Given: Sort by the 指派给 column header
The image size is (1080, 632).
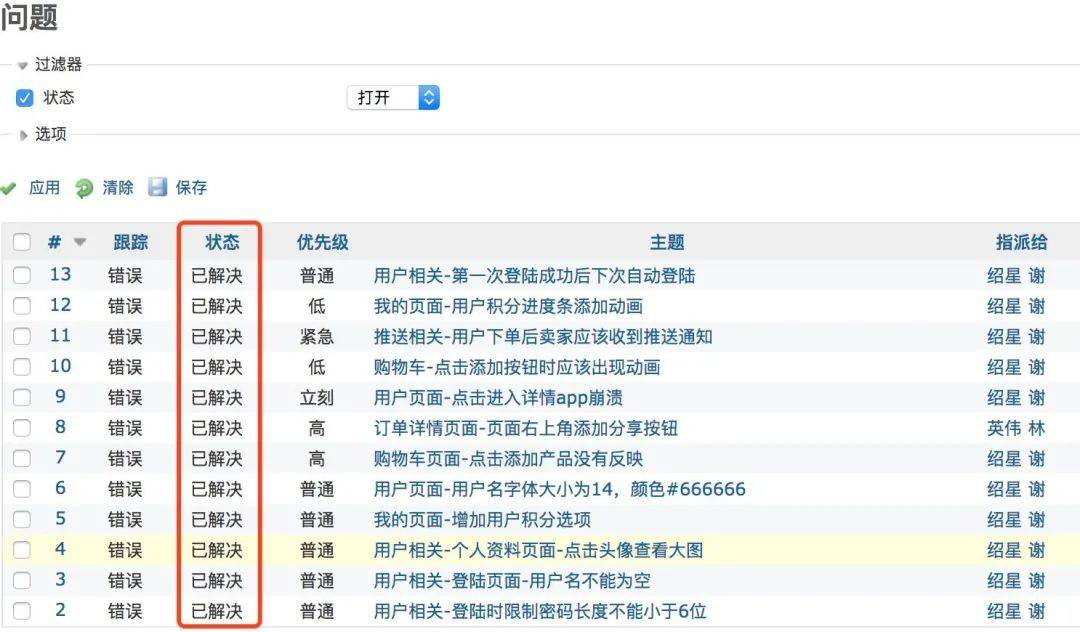Looking at the screenshot, I should [1021, 242].
